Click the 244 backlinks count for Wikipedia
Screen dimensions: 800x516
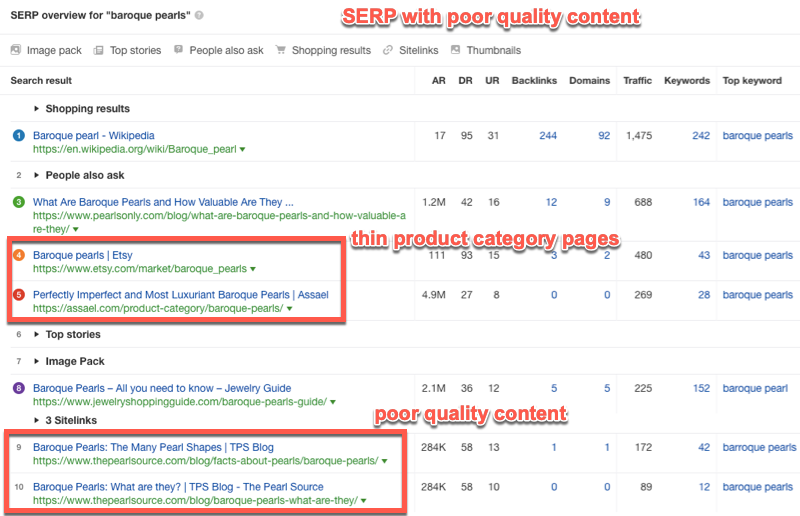click(547, 136)
